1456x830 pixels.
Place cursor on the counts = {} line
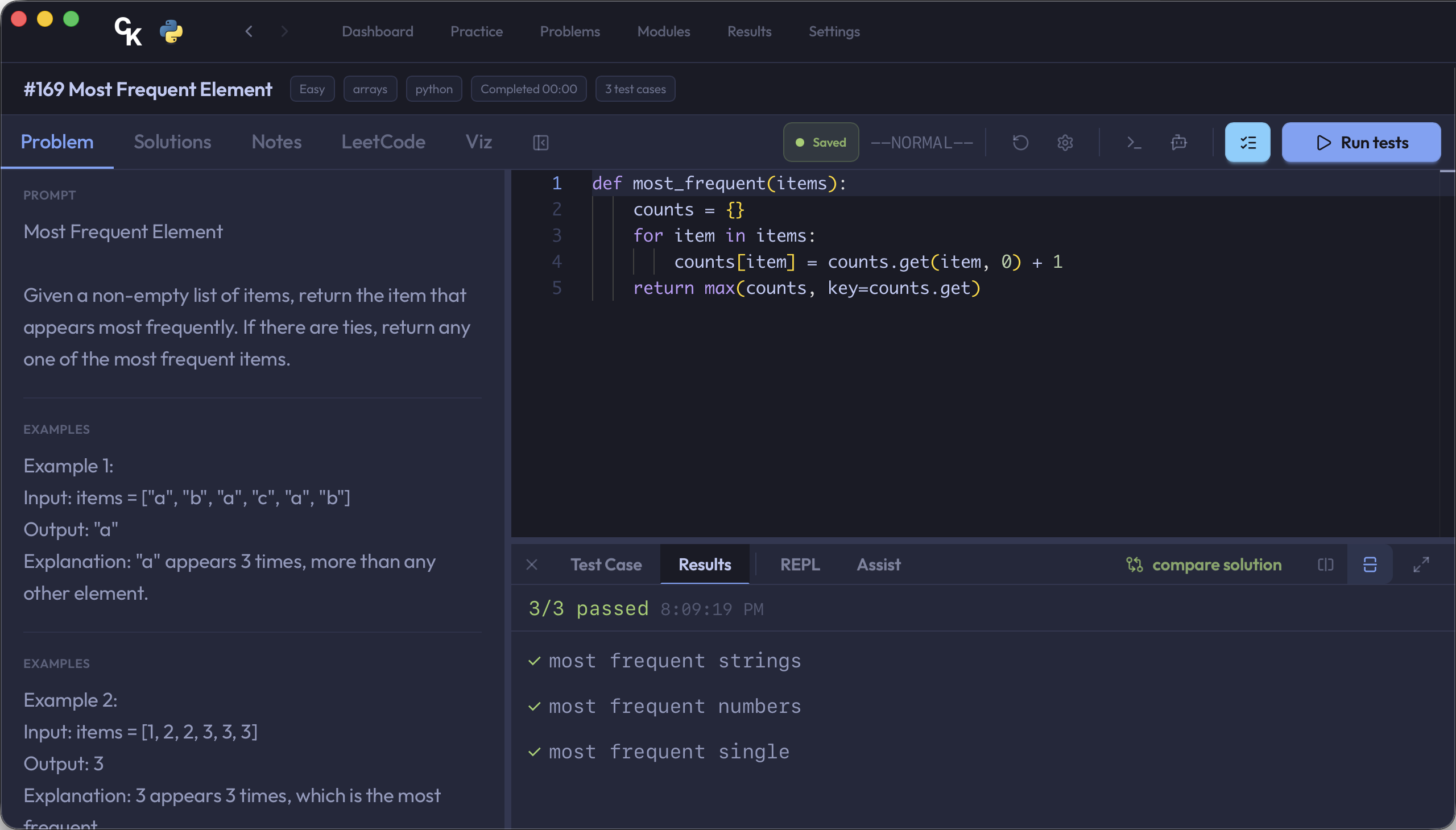point(689,210)
